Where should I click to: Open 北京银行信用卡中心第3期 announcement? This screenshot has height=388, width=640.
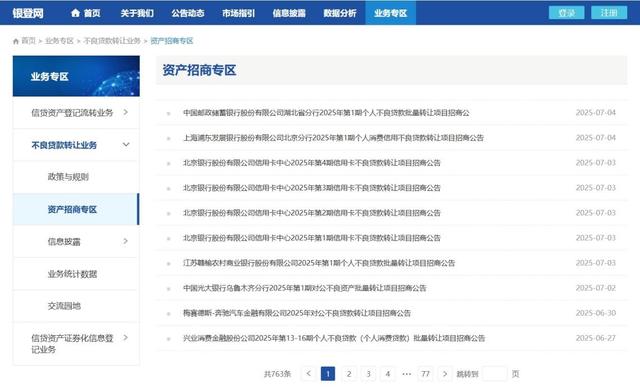point(312,188)
